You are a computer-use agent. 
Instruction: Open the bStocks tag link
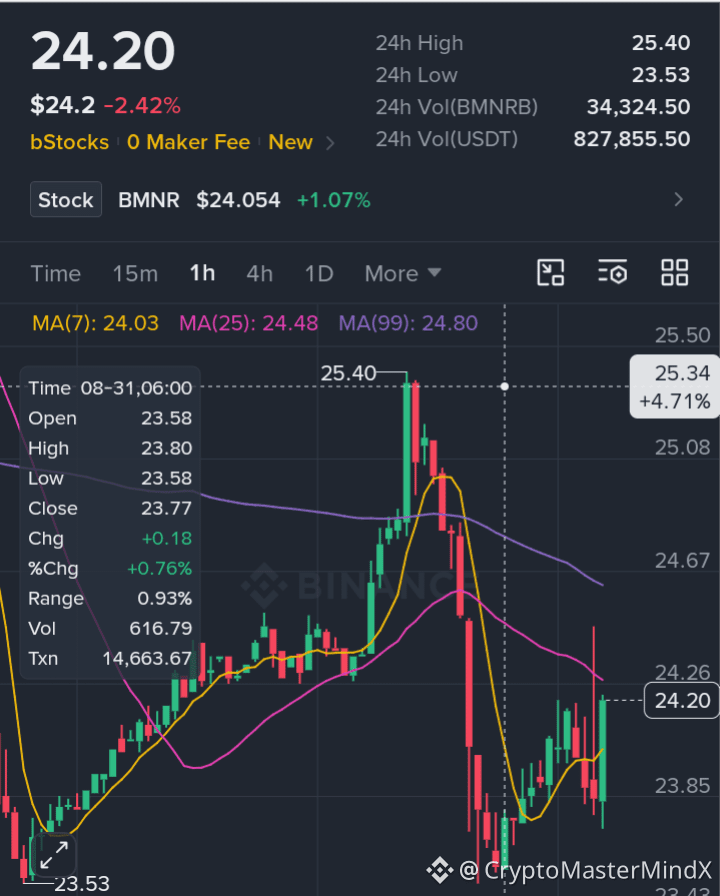coord(69,142)
